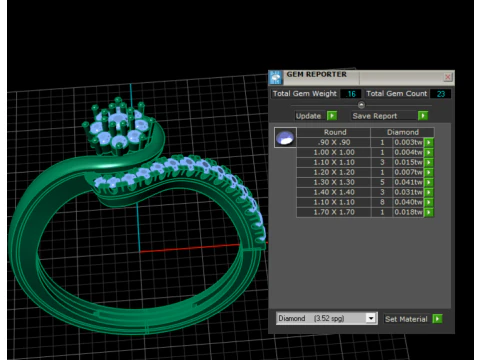Click the 0.041tw weight cell
Viewport: 480px width, 360px height.
point(408,182)
